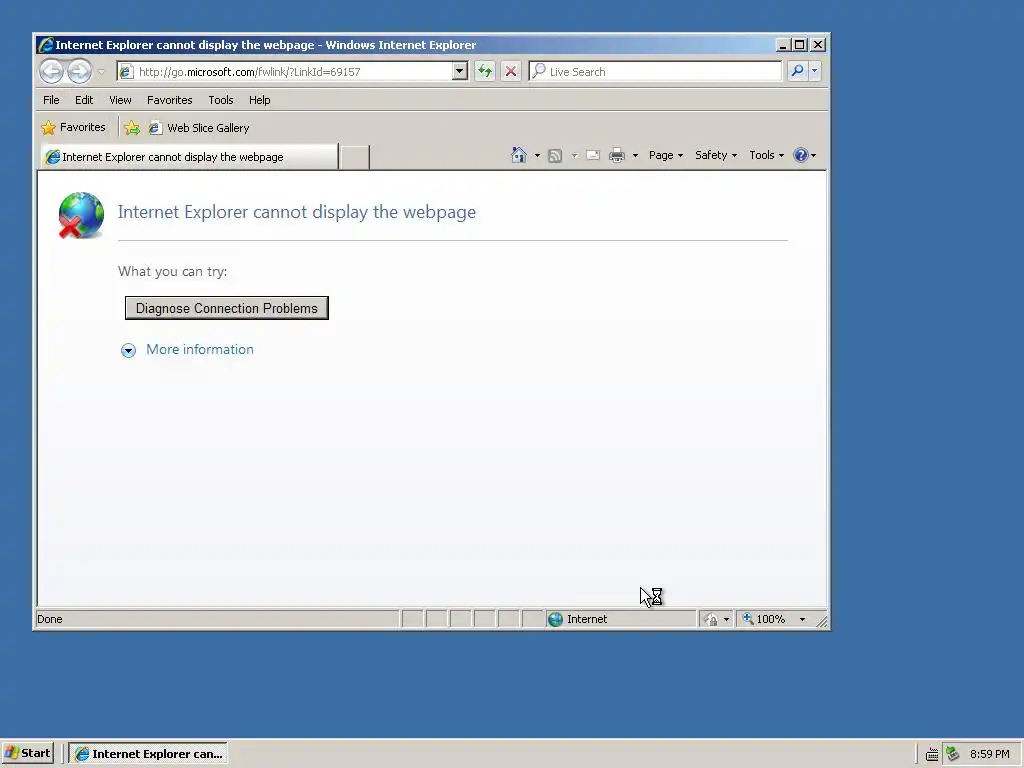Run search with the magnifier button

click(x=797, y=71)
